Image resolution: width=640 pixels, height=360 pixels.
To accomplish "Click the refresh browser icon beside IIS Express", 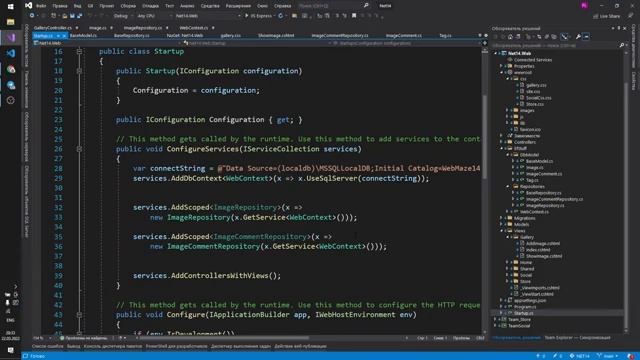I will (280, 16).
